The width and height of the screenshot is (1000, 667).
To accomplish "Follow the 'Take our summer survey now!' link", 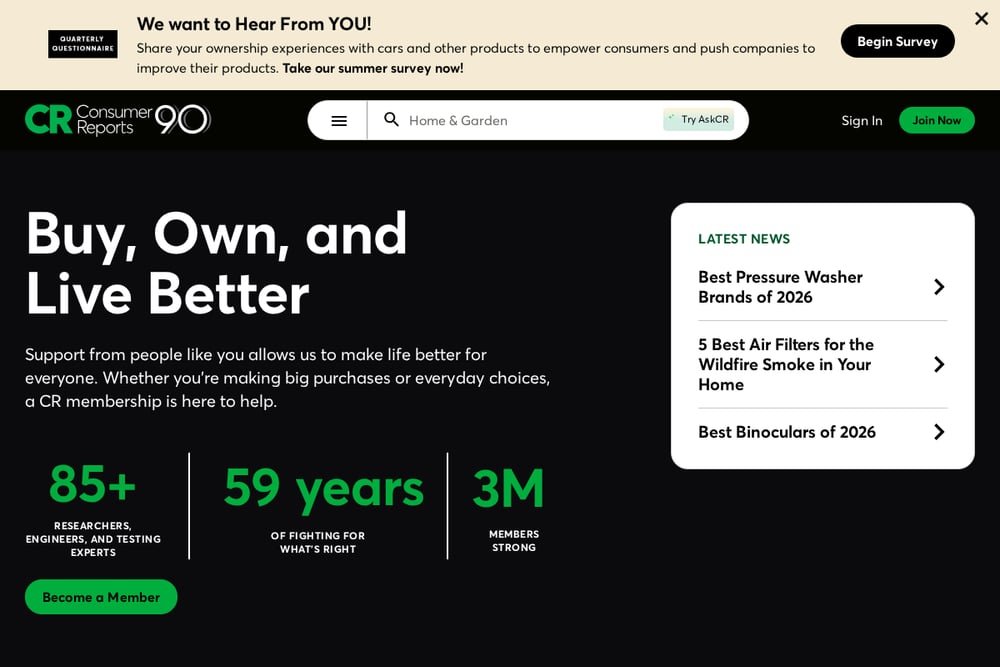I will click(x=372, y=68).
